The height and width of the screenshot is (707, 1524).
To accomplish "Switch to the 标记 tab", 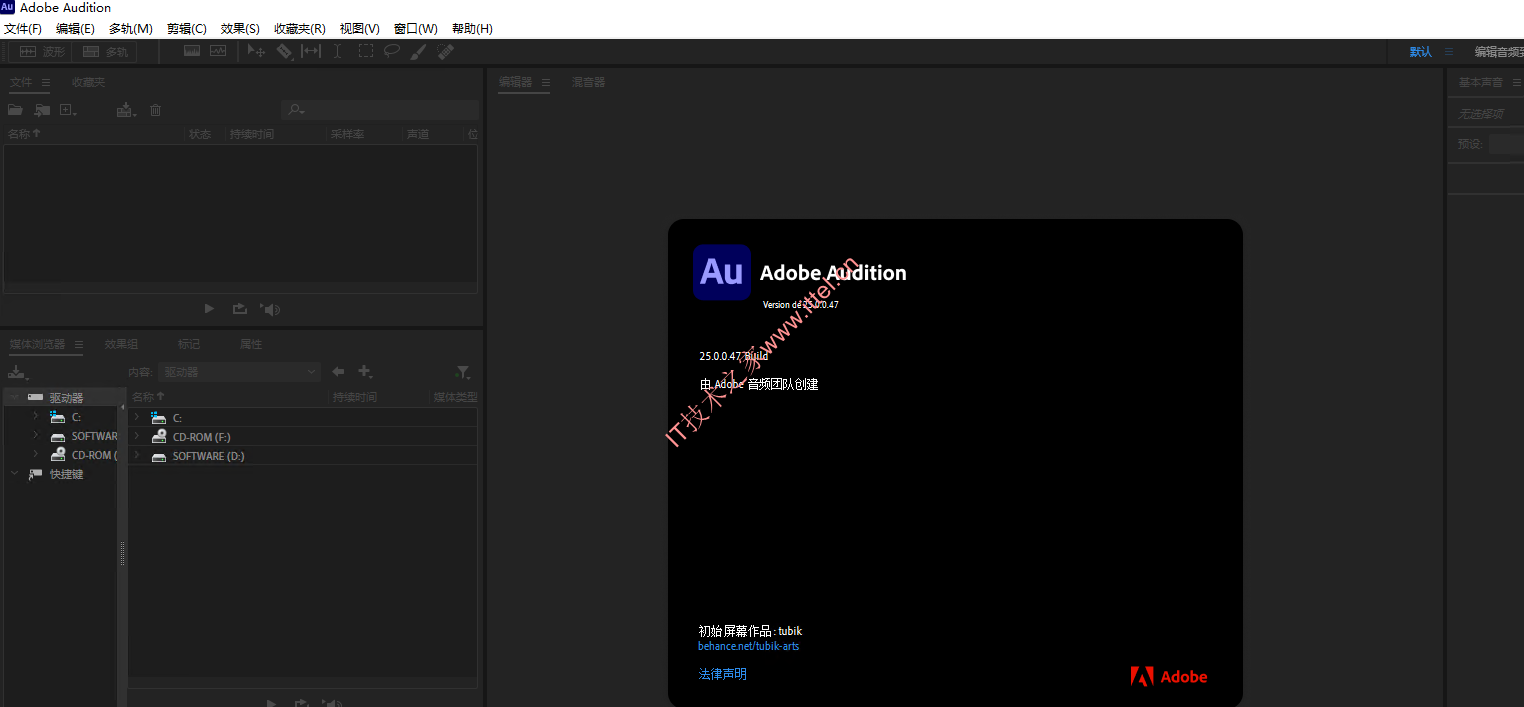I will [189, 344].
